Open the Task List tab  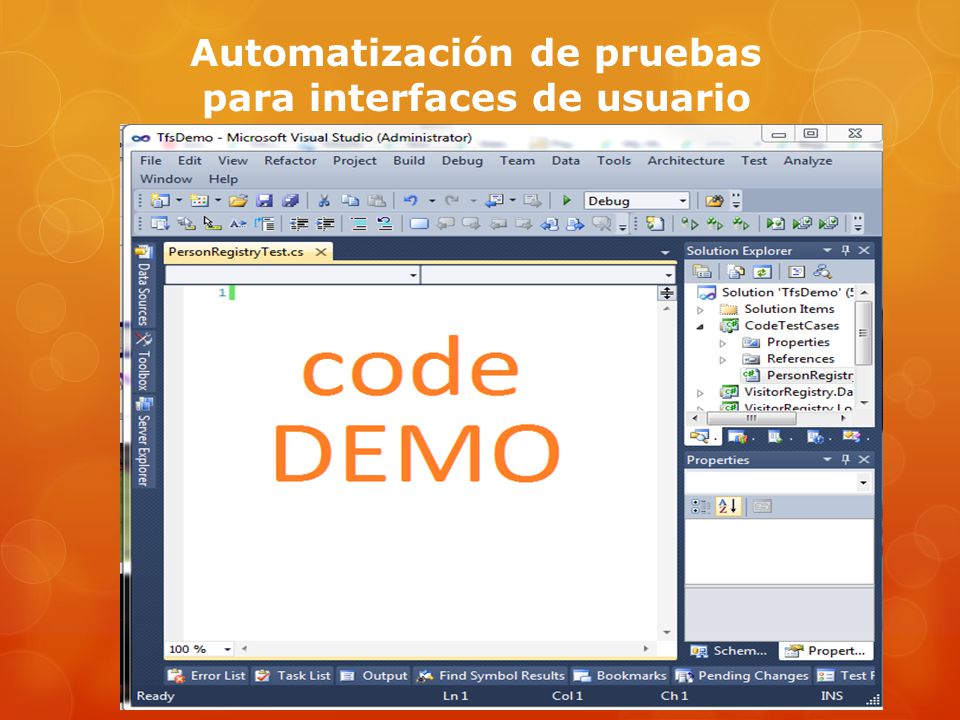[293, 676]
